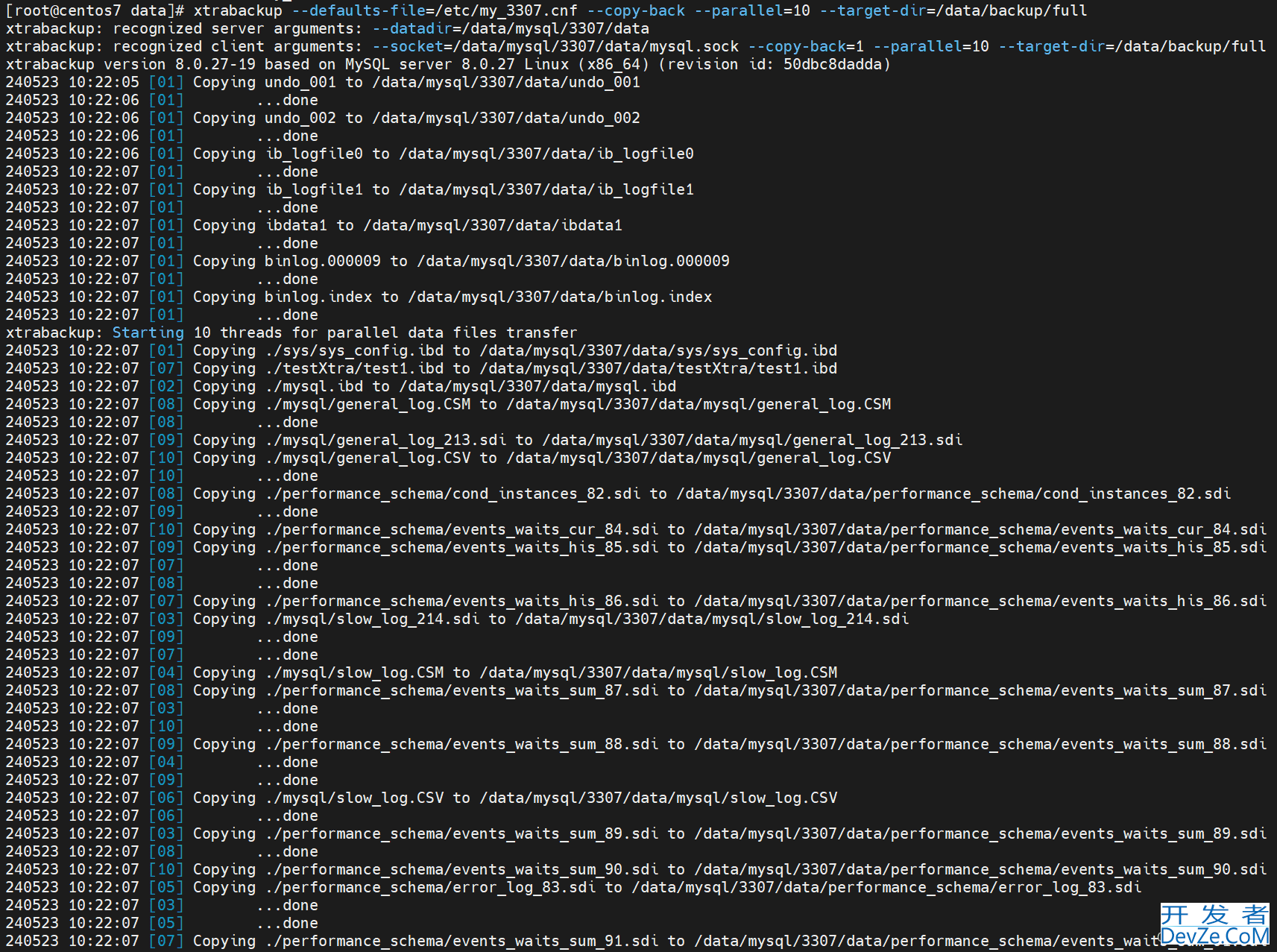Select the cond_instances_82.sdi copying line
1277x952 pixels.
pyautogui.click(x=618, y=494)
